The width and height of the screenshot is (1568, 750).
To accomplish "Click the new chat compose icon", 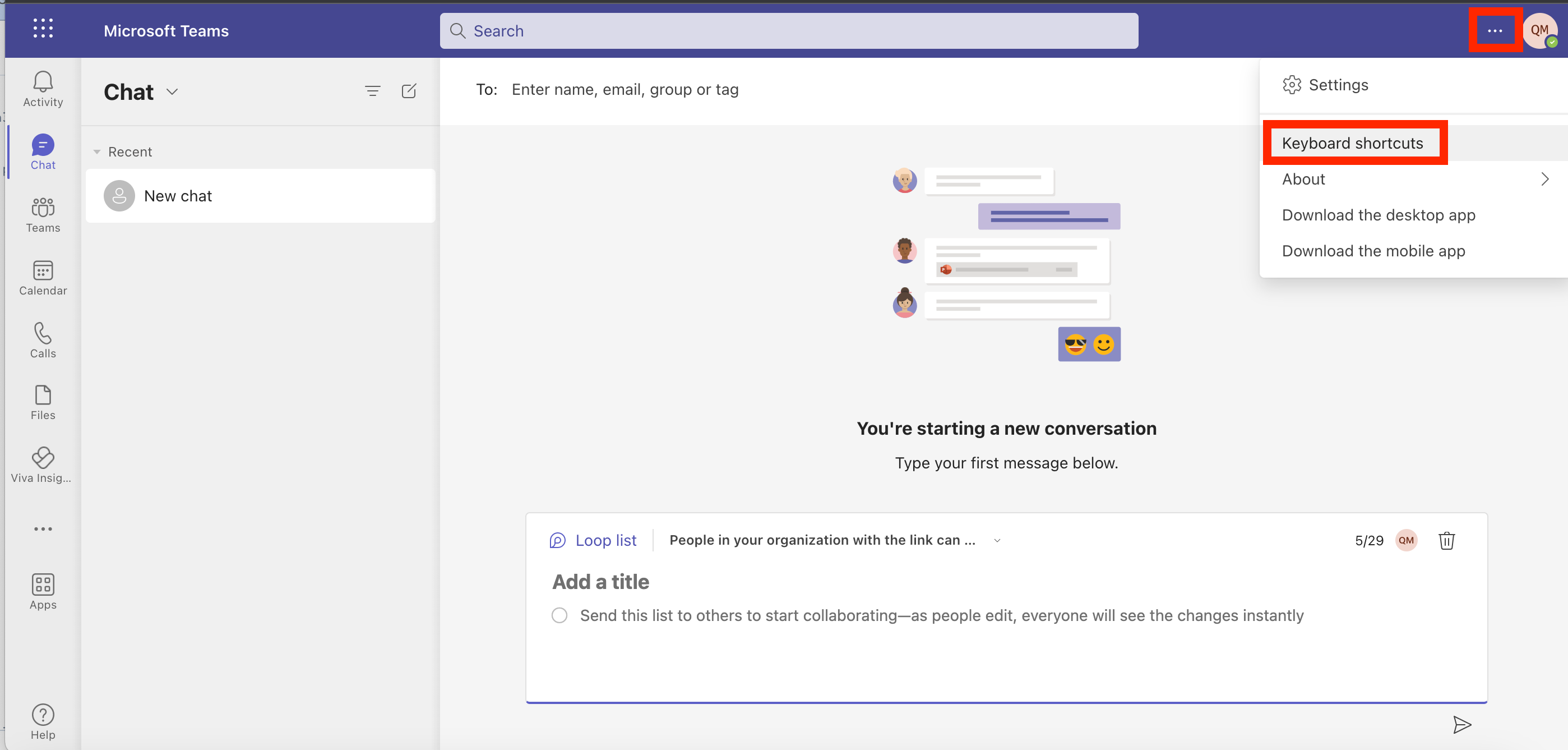I will click(x=409, y=91).
